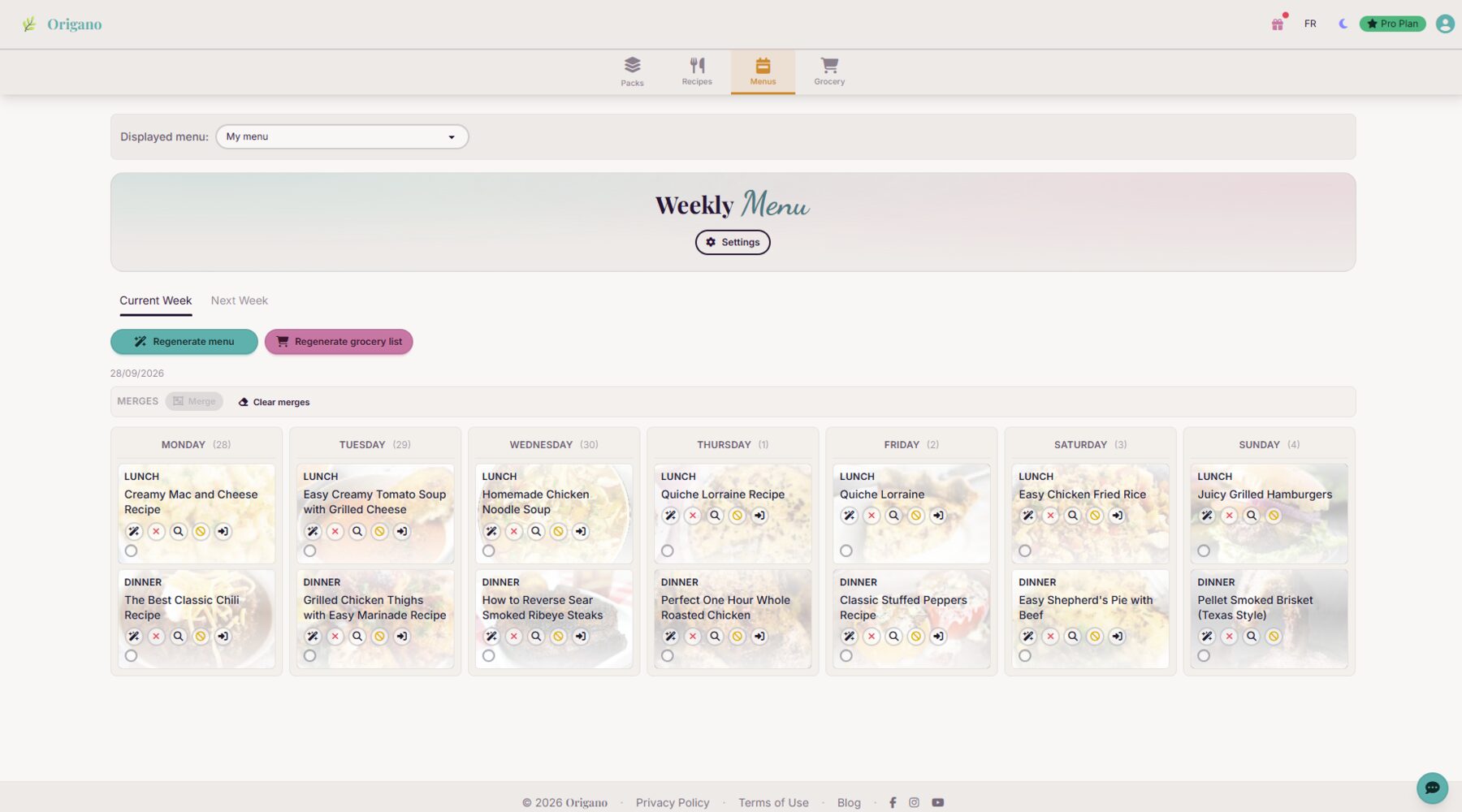1462x812 pixels.
Task: Visit Origano Facebook page
Action: click(x=893, y=802)
